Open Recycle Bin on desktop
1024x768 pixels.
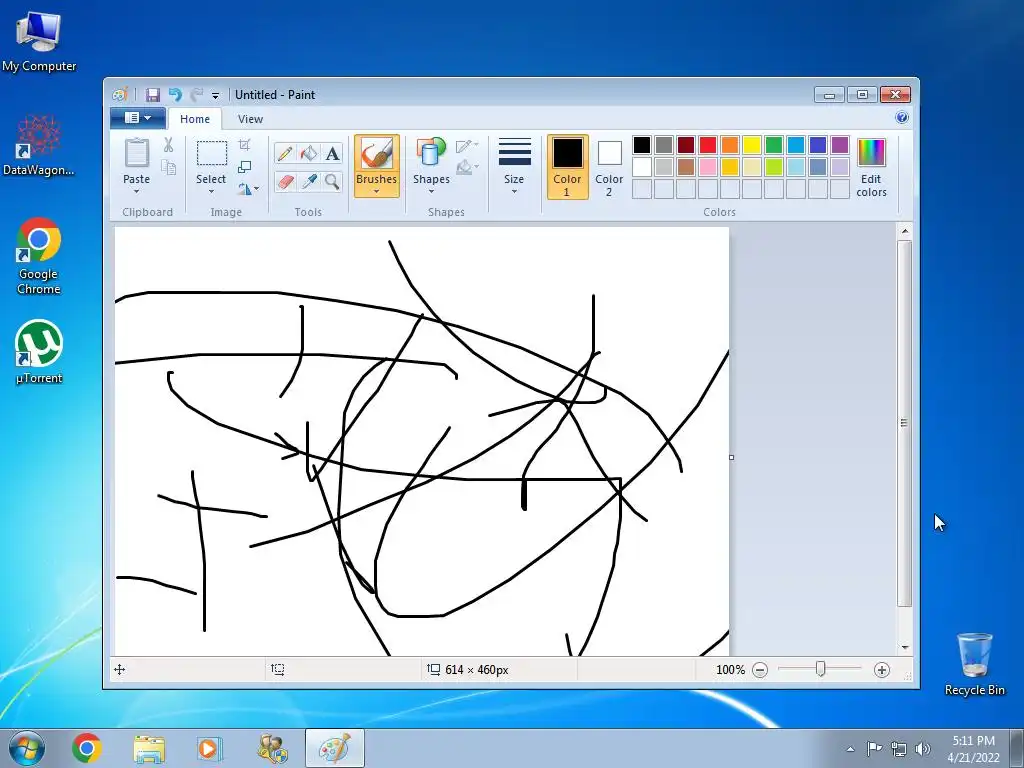tap(974, 664)
